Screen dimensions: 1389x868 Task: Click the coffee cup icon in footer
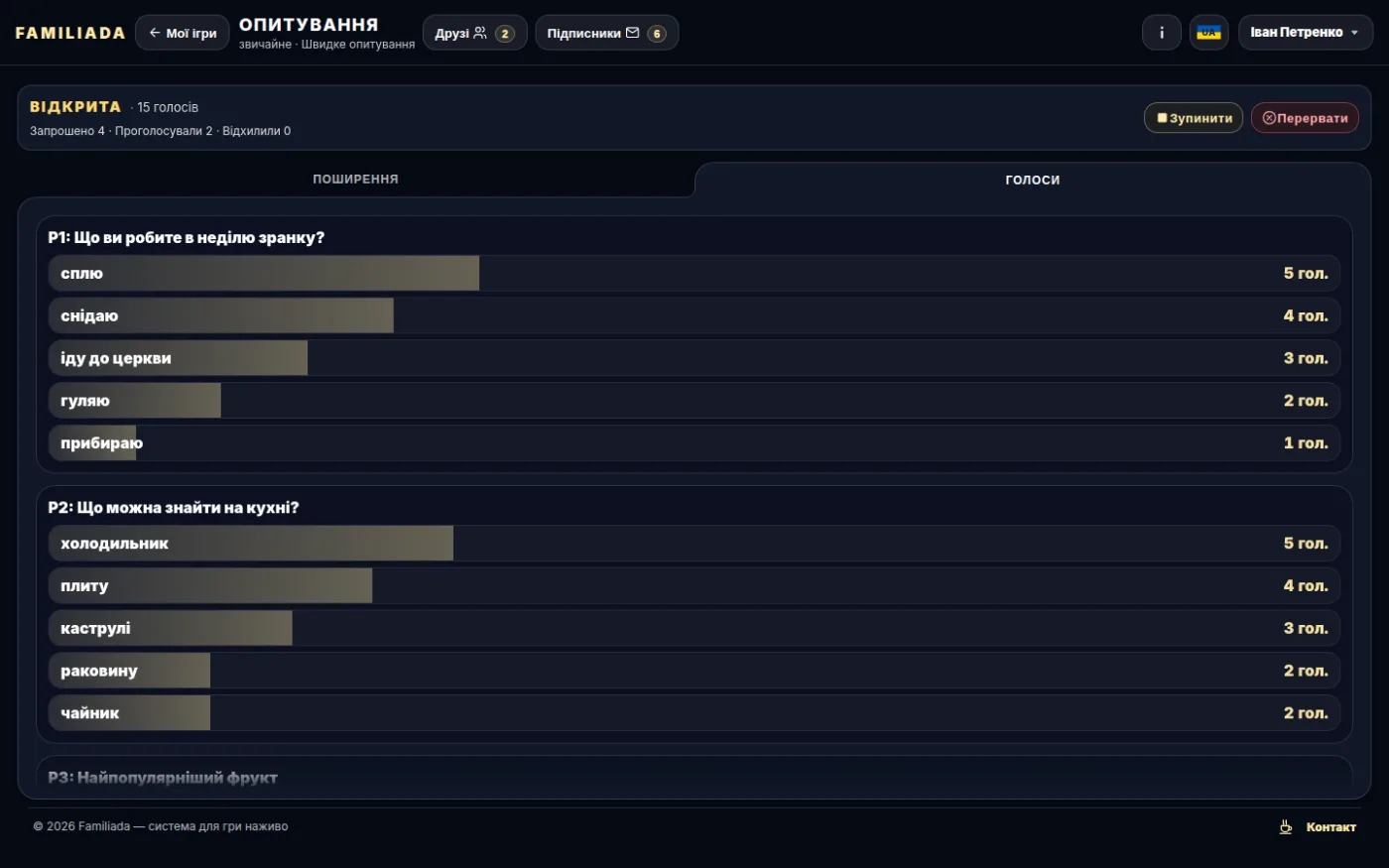pos(1286,826)
